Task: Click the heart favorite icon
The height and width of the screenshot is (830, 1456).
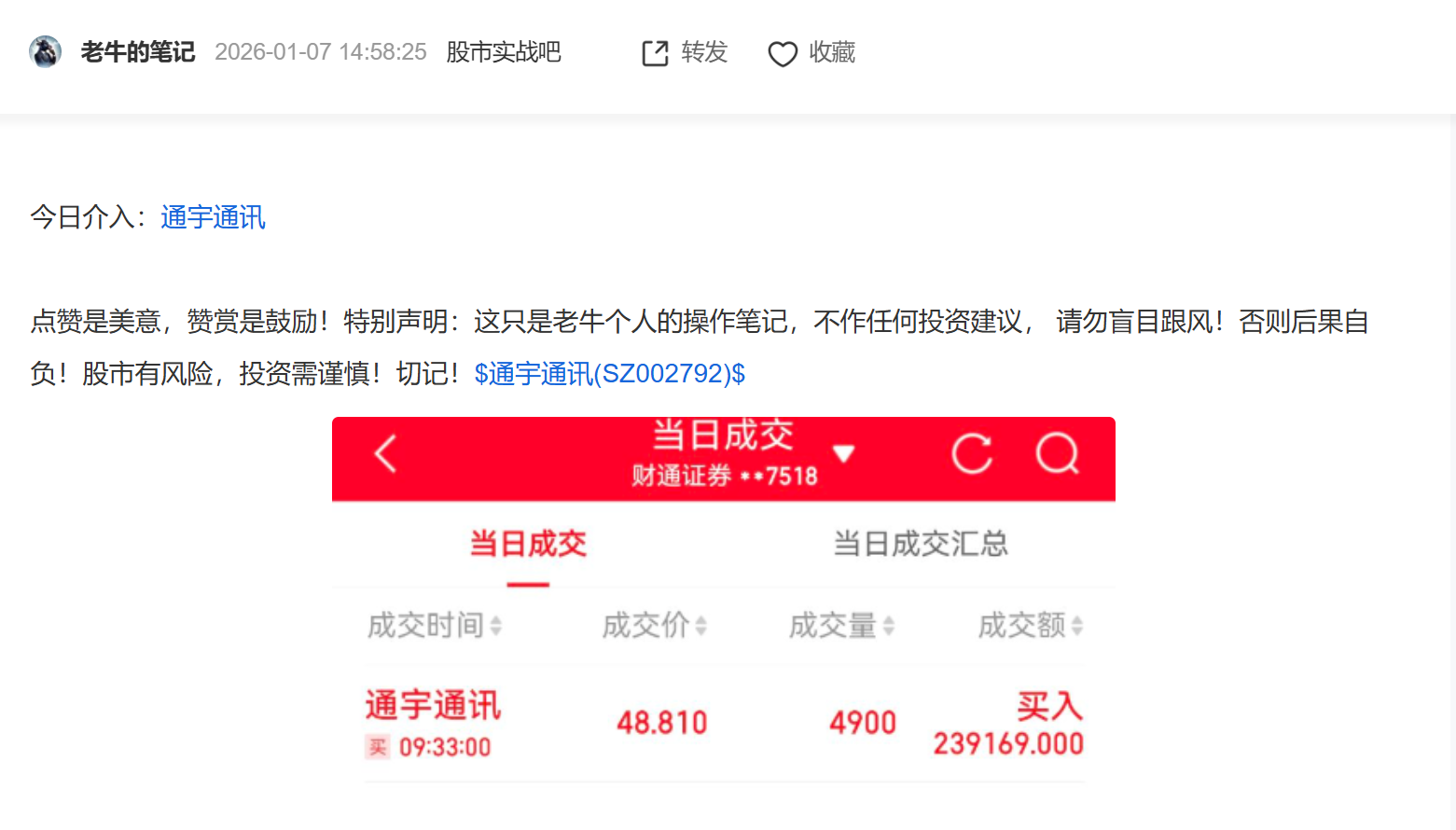Action: click(x=783, y=54)
